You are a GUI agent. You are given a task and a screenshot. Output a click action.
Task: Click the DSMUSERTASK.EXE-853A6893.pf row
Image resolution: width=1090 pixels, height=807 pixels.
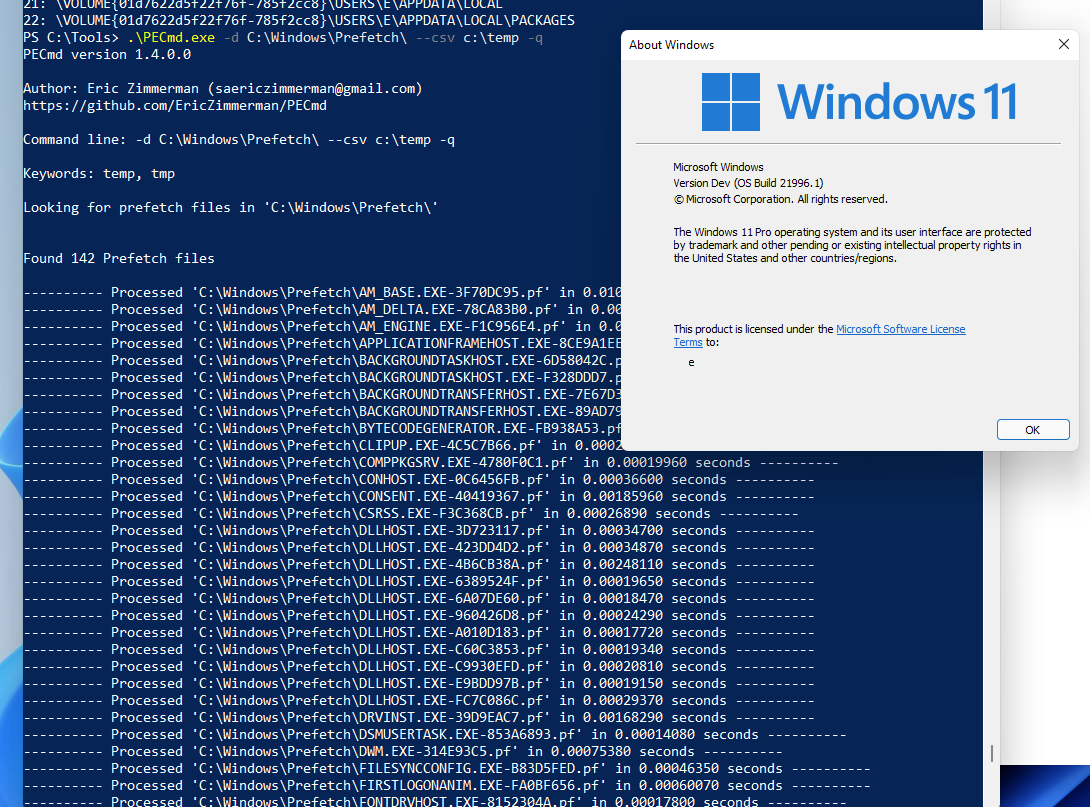434,735
